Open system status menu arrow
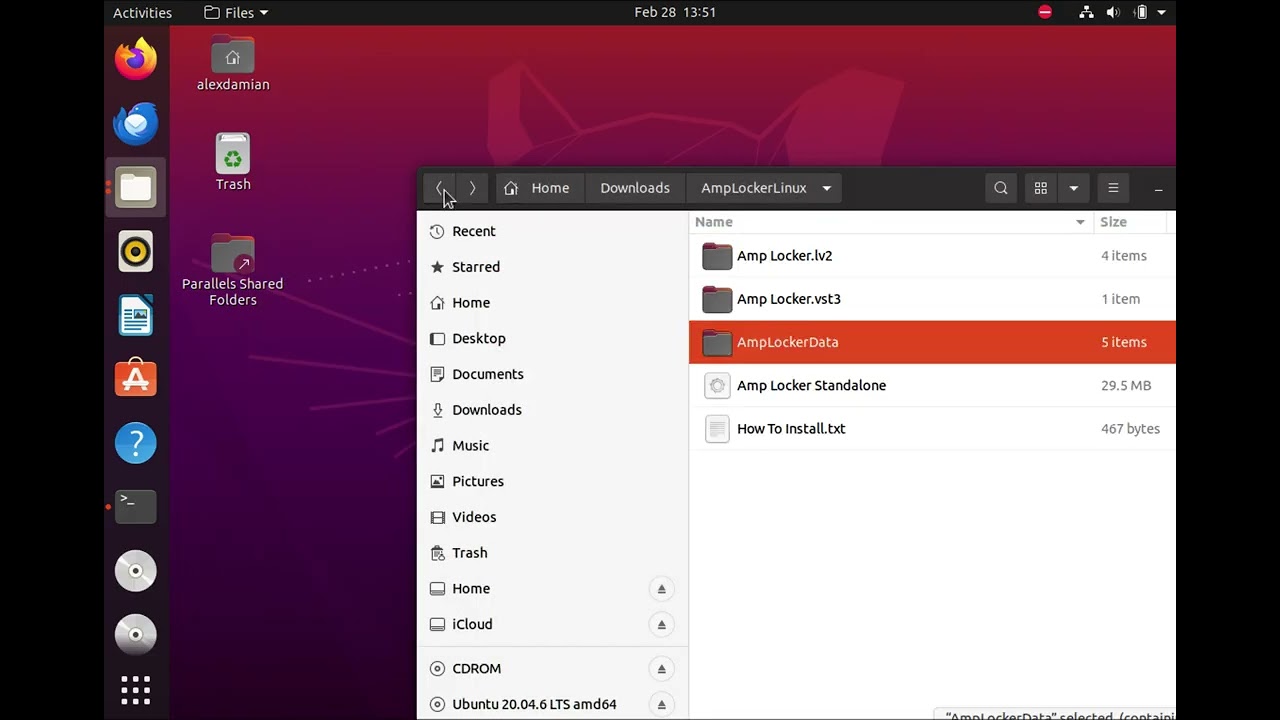 (1162, 12)
